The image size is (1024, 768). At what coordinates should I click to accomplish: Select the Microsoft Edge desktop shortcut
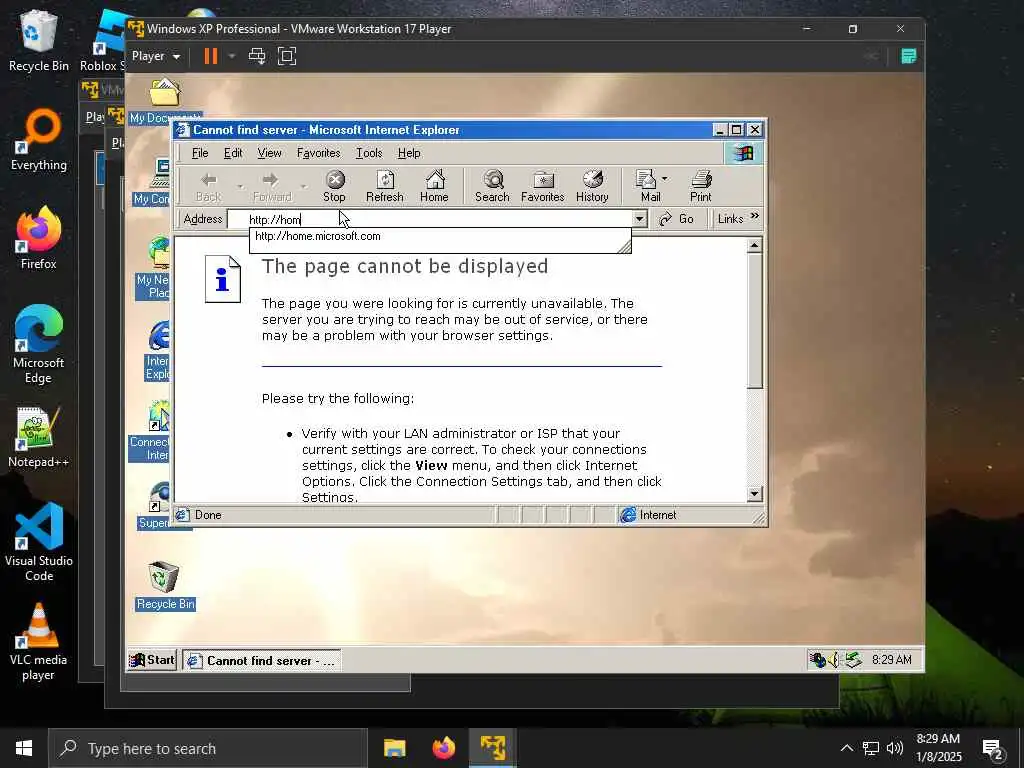(x=39, y=345)
